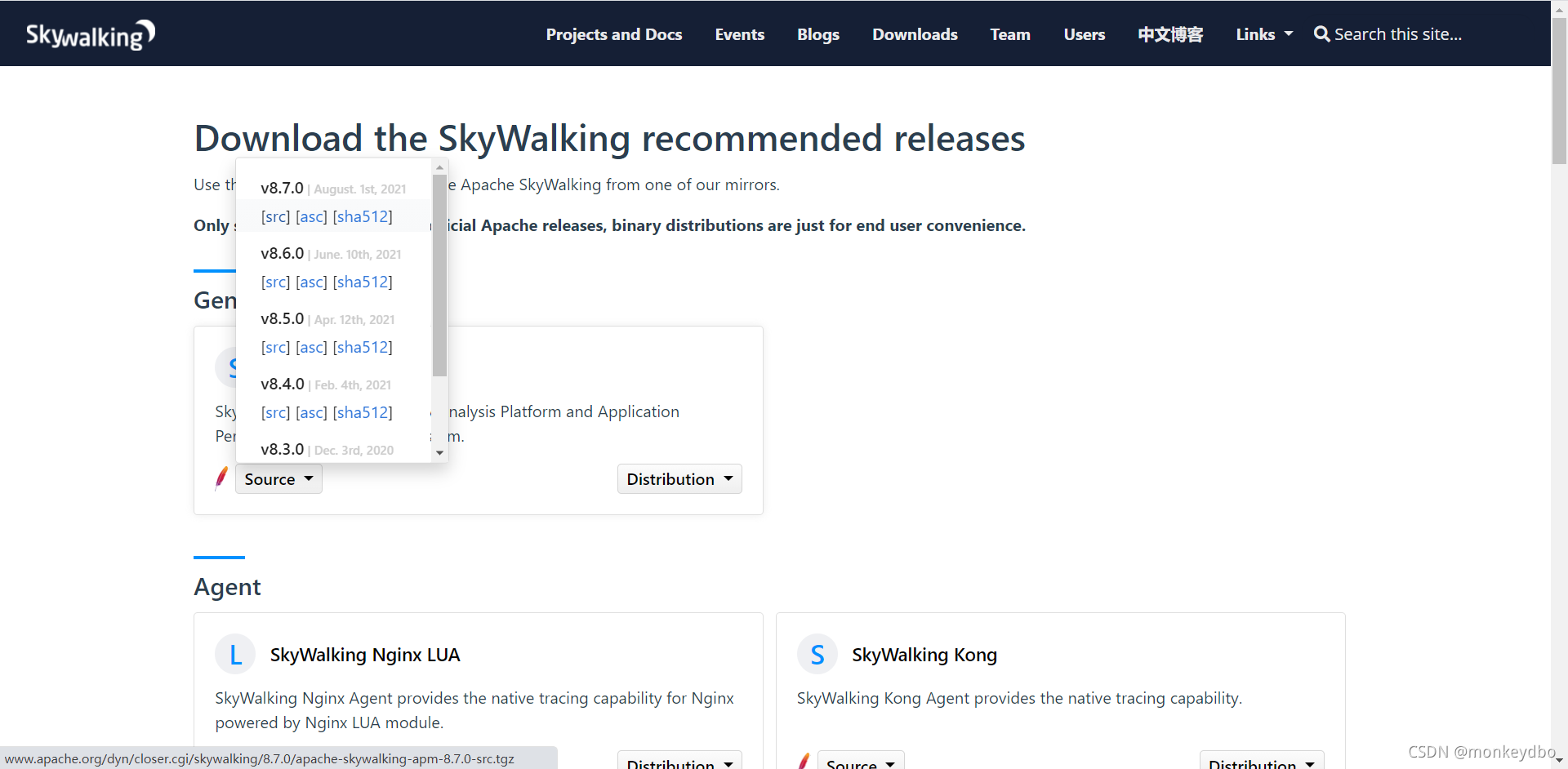Download v8.6.0 [src] link
Screen dimensions: 1568x769
275,282
